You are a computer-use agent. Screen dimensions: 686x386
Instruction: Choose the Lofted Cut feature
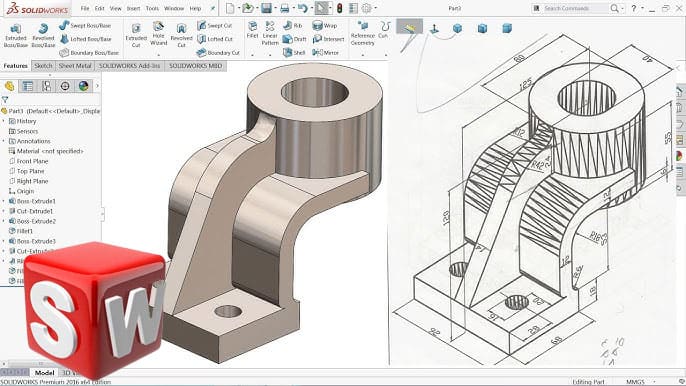point(215,39)
